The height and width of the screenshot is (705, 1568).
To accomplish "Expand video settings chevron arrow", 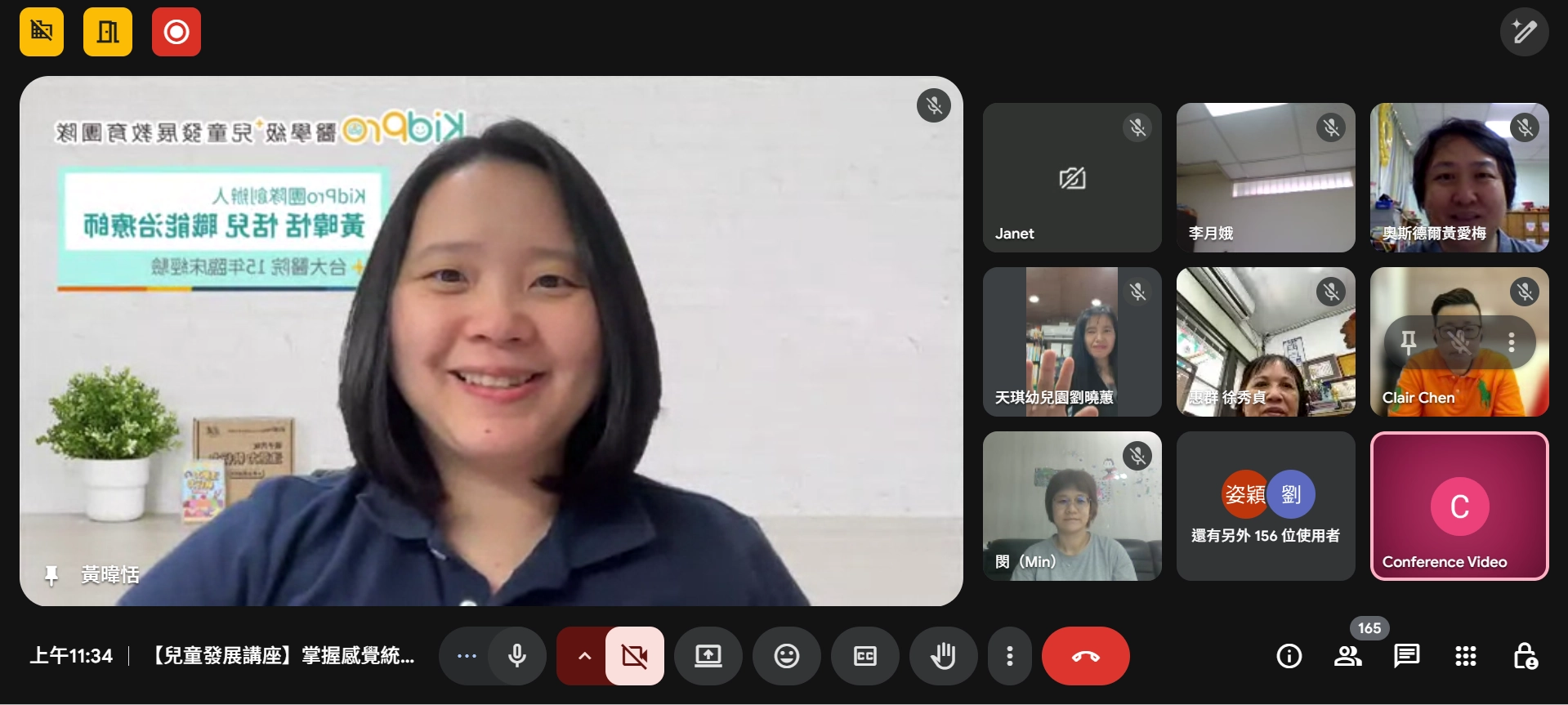I will [x=584, y=656].
